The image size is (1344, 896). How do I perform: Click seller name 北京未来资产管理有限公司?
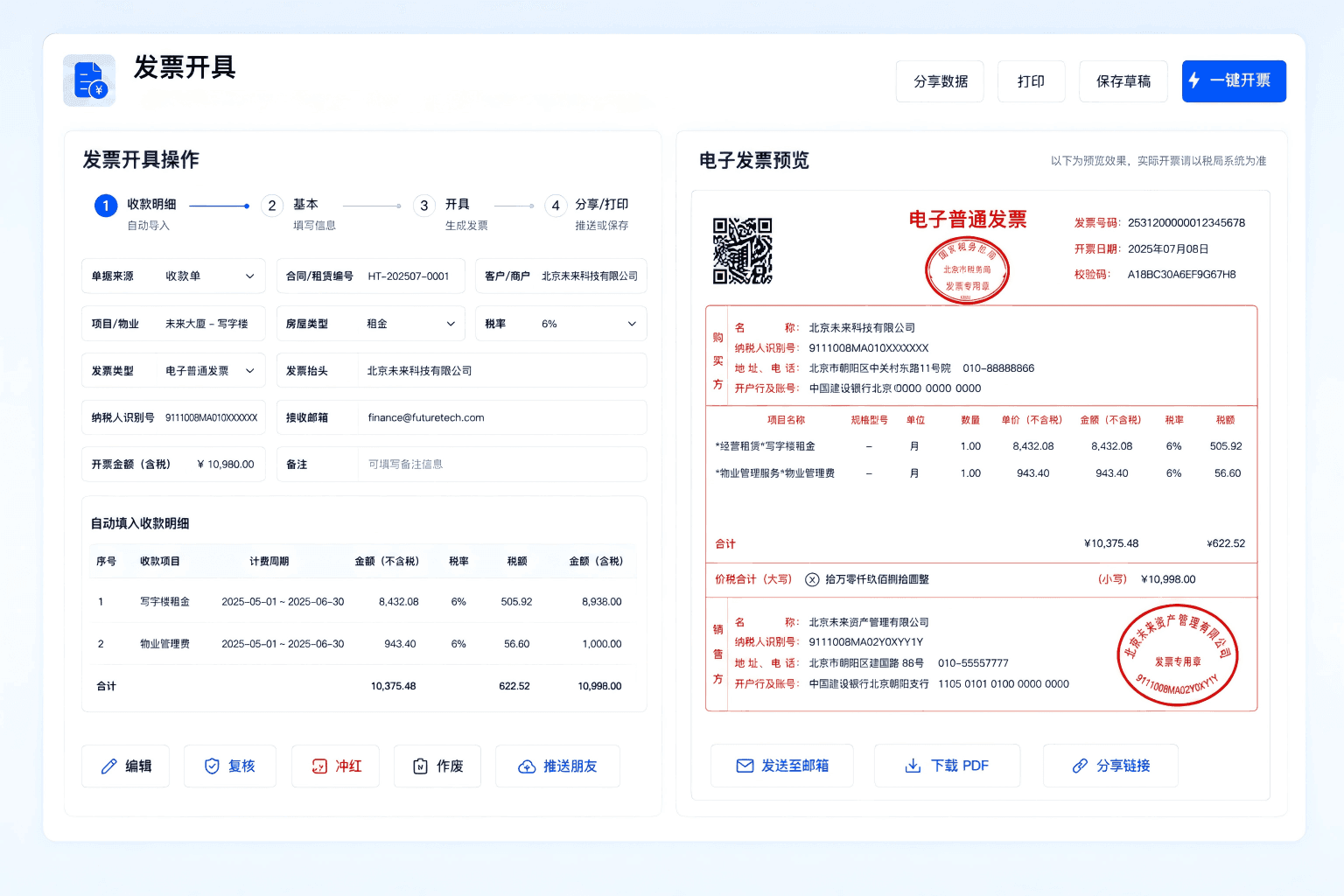[x=869, y=622]
